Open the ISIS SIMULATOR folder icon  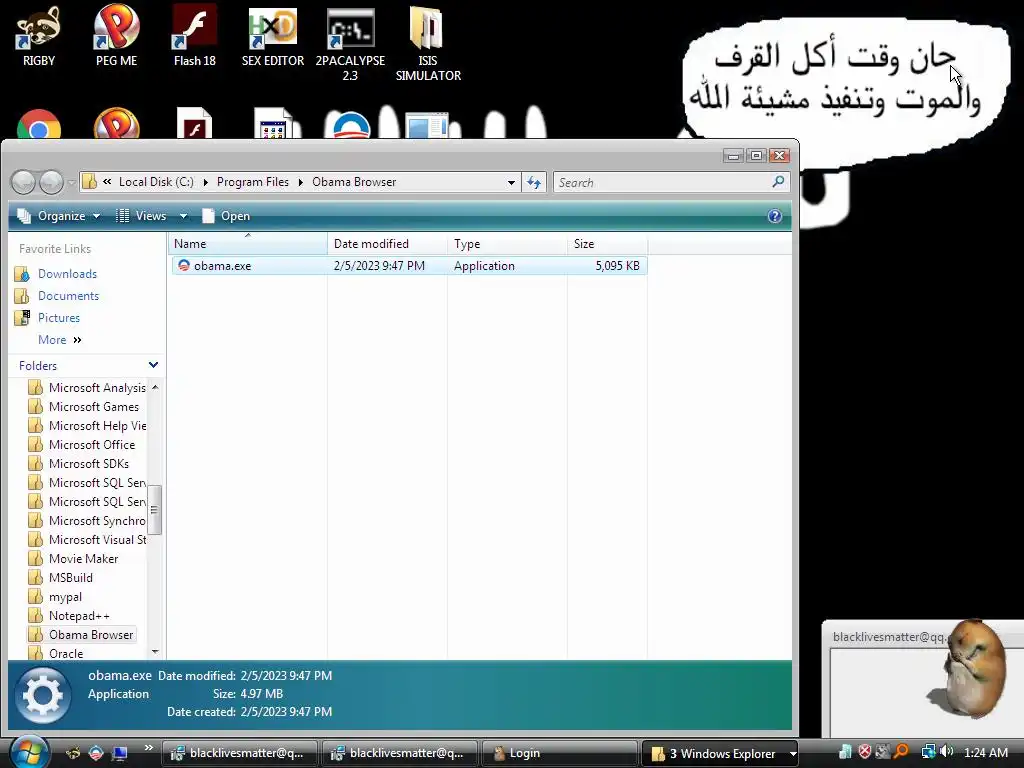click(x=428, y=44)
